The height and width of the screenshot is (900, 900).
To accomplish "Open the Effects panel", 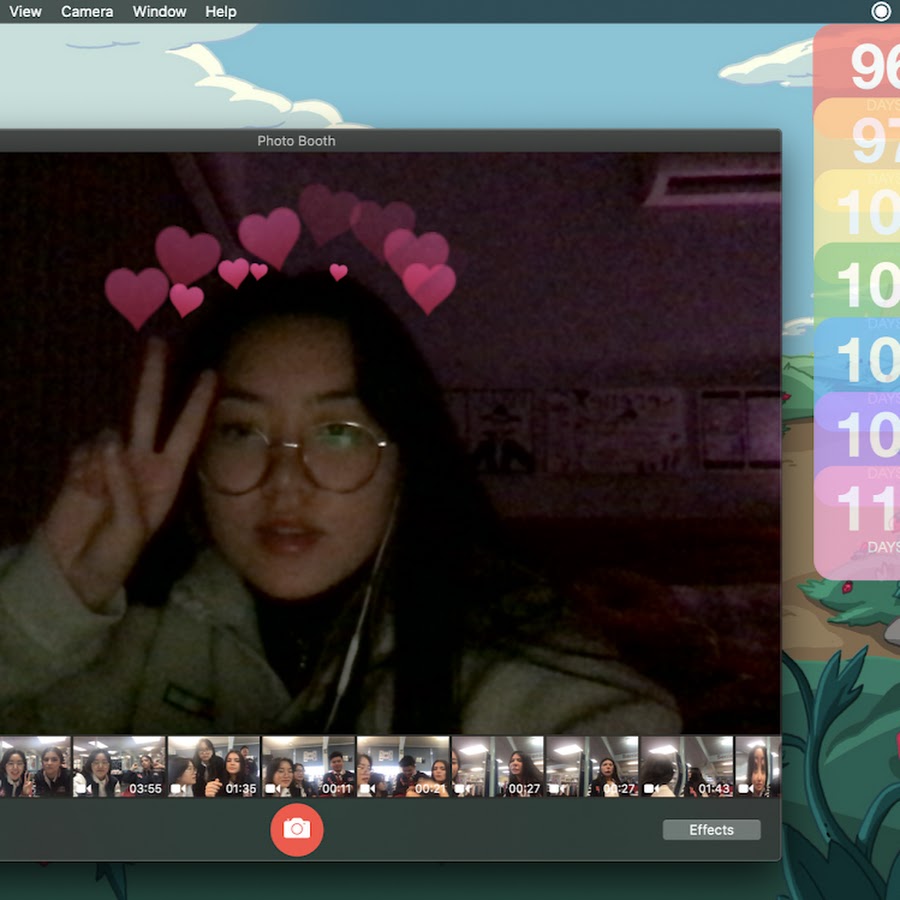I will pyautogui.click(x=711, y=829).
